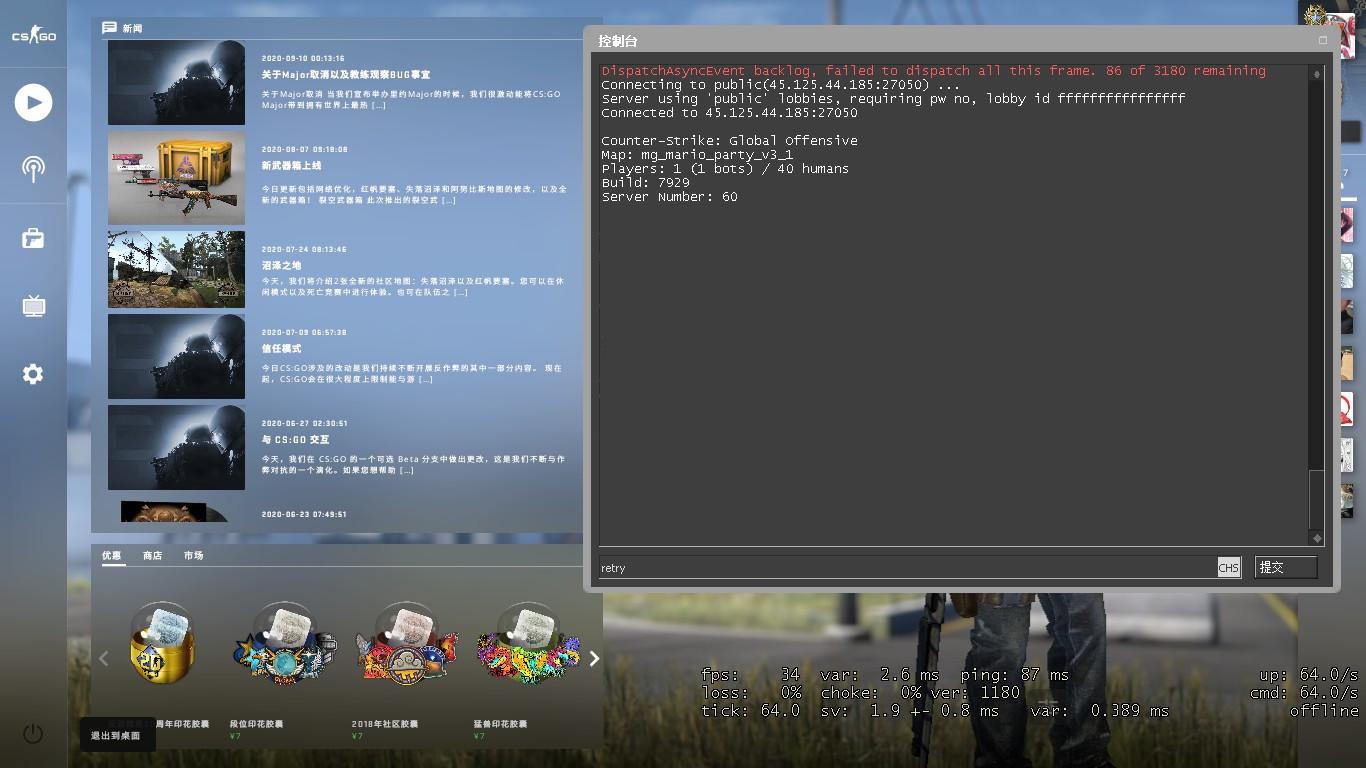This screenshot has width=1366, height=768.
Task: Switch to the 商店 store tab
Action: [x=153, y=555]
